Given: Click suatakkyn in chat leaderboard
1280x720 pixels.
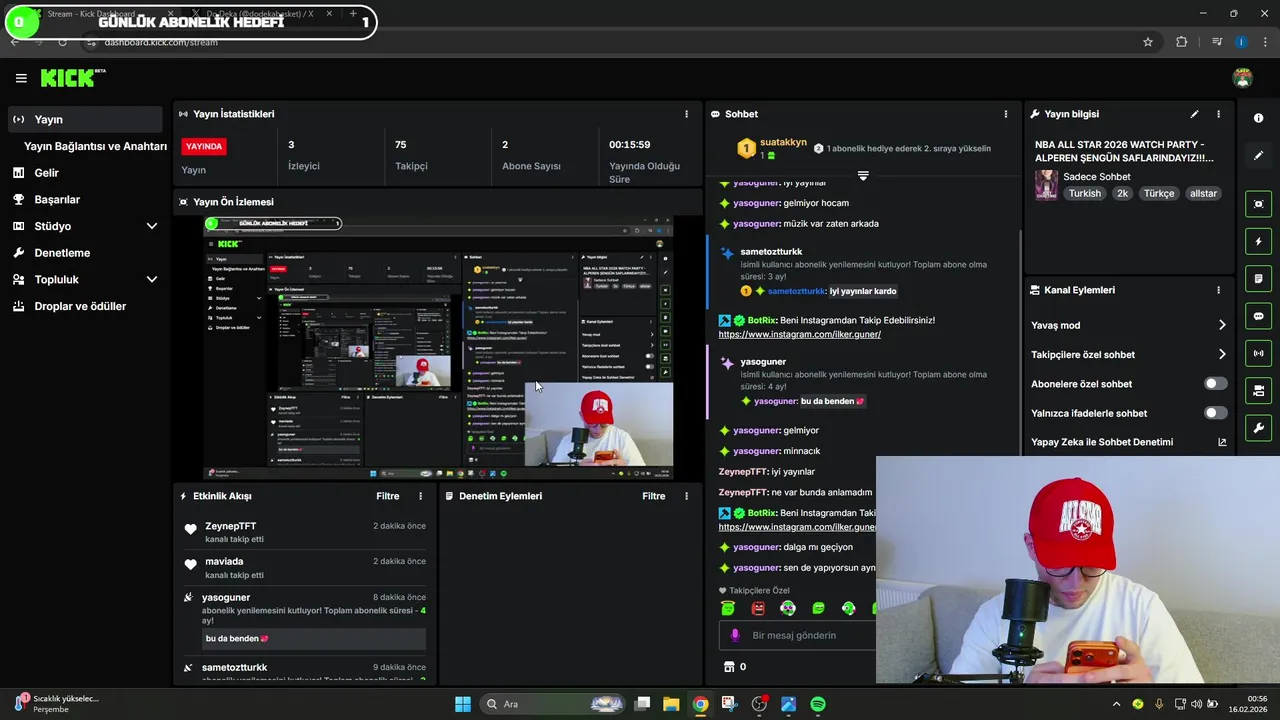Looking at the screenshot, I should pos(783,142).
